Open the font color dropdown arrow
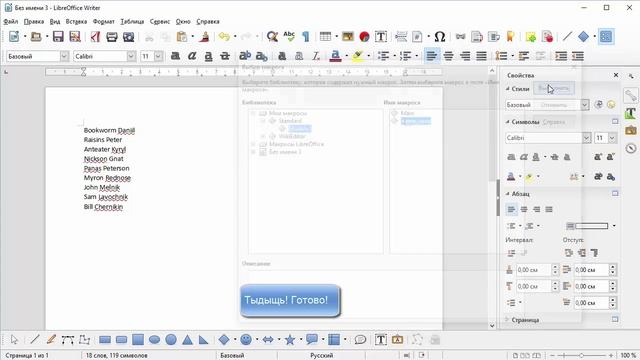This screenshot has width=640, height=360. pyautogui.click(x=346, y=56)
